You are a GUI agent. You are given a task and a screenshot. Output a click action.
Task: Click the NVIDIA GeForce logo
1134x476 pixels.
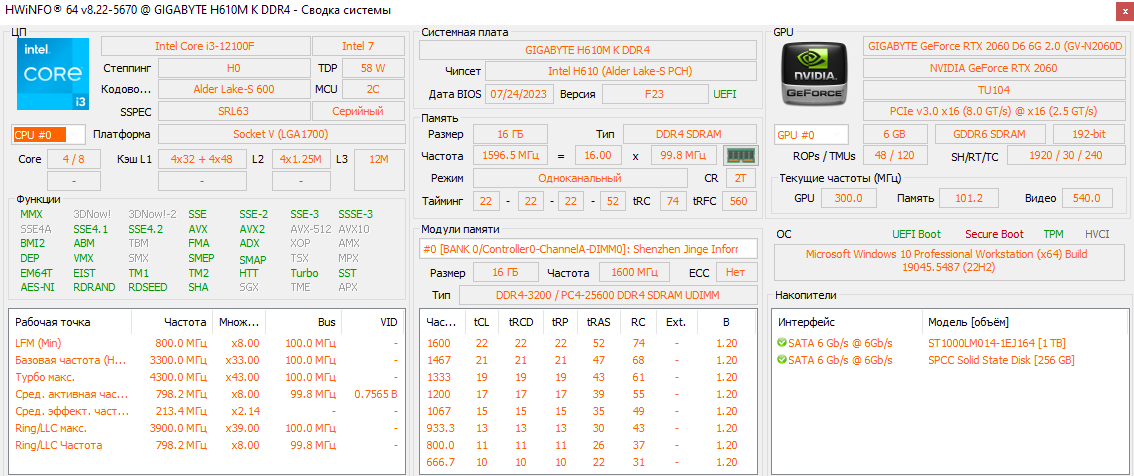[x=813, y=75]
